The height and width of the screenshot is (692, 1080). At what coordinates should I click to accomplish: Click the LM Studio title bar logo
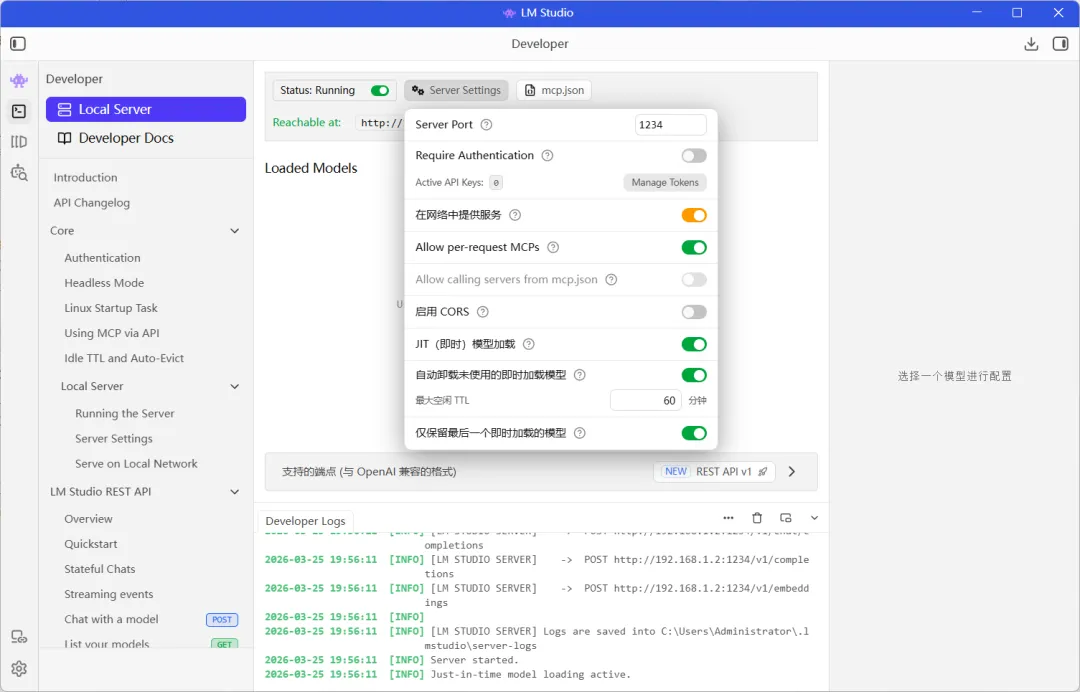pyautogui.click(x=509, y=13)
